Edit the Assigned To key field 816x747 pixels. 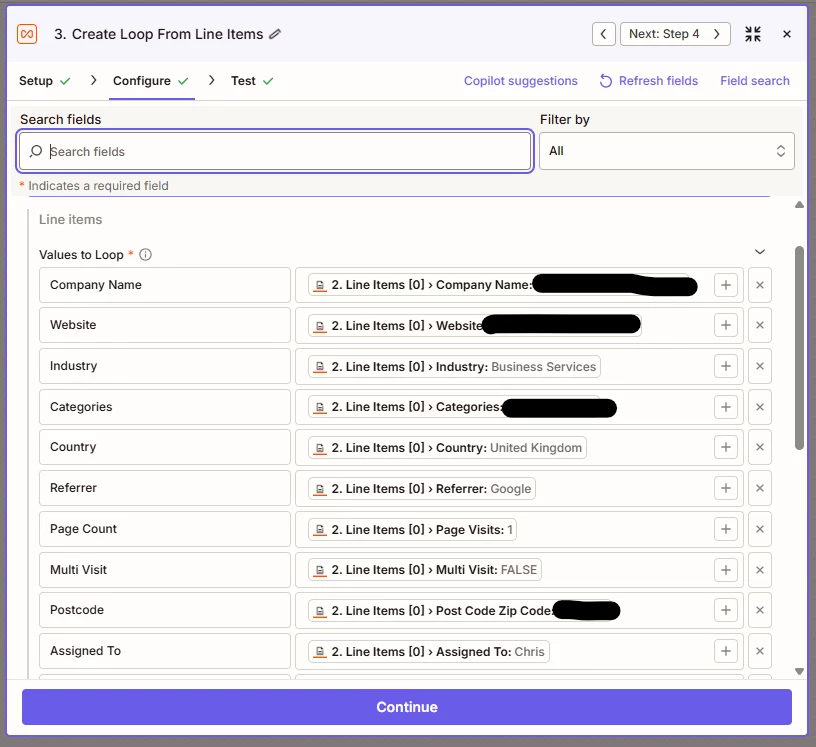pos(164,651)
